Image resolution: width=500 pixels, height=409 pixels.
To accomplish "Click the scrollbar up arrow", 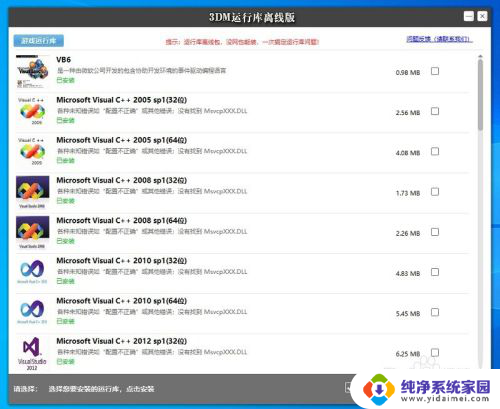I will [480, 56].
